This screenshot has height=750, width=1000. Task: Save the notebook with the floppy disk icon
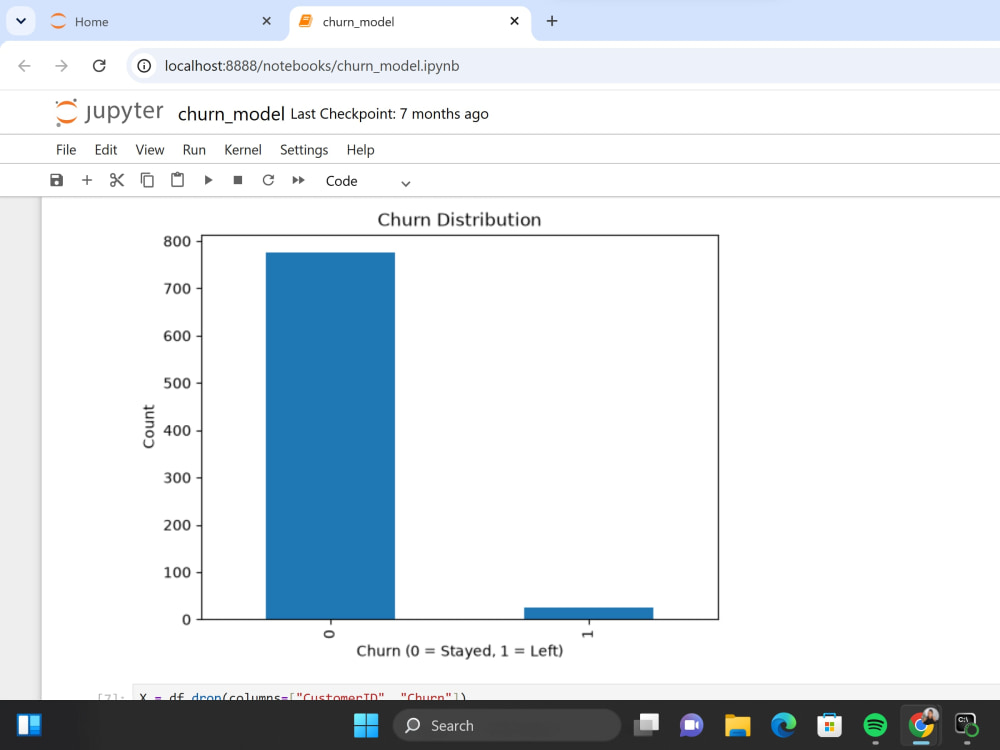click(x=56, y=180)
